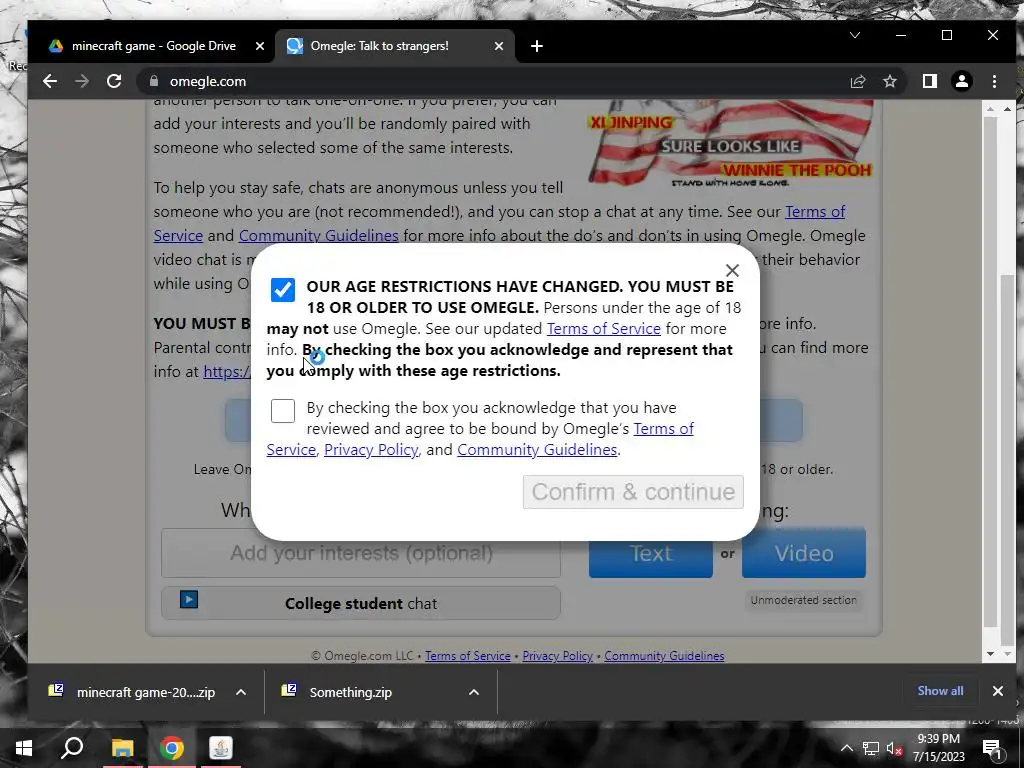The width and height of the screenshot is (1024, 768).
Task: Close the Google Drive tab
Action: pyautogui.click(x=260, y=46)
